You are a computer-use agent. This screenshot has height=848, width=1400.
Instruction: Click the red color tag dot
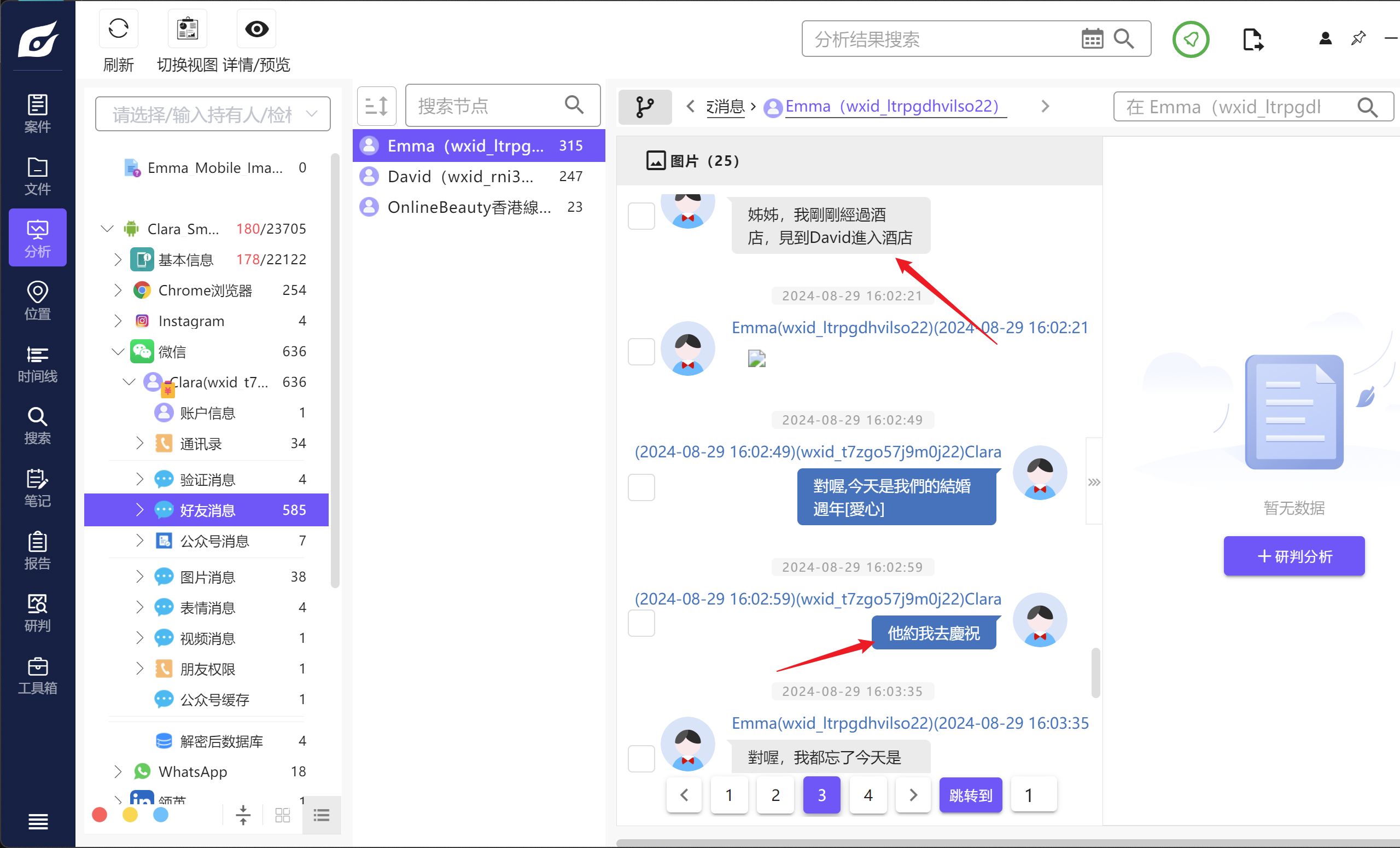click(100, 815)
